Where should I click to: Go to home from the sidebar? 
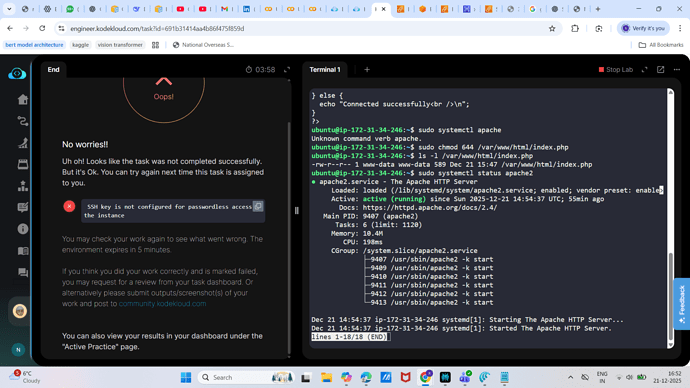pyautogui.click(x=23, y=99)
